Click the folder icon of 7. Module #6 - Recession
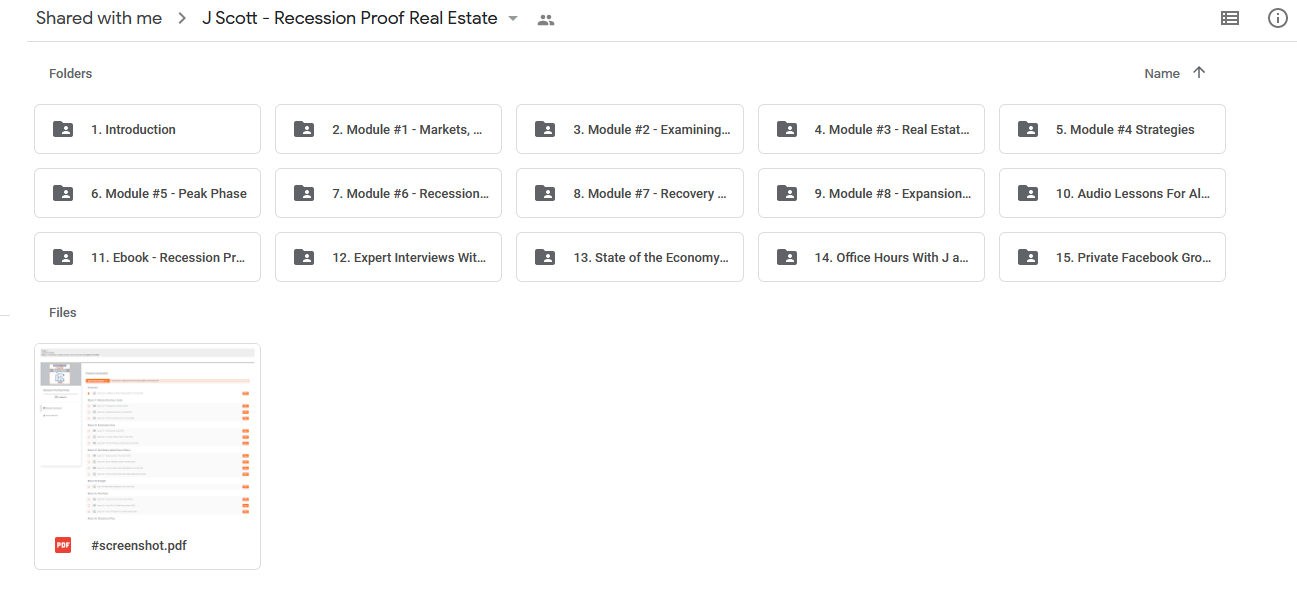The image size is (1297, 589). tap(304, 193)
